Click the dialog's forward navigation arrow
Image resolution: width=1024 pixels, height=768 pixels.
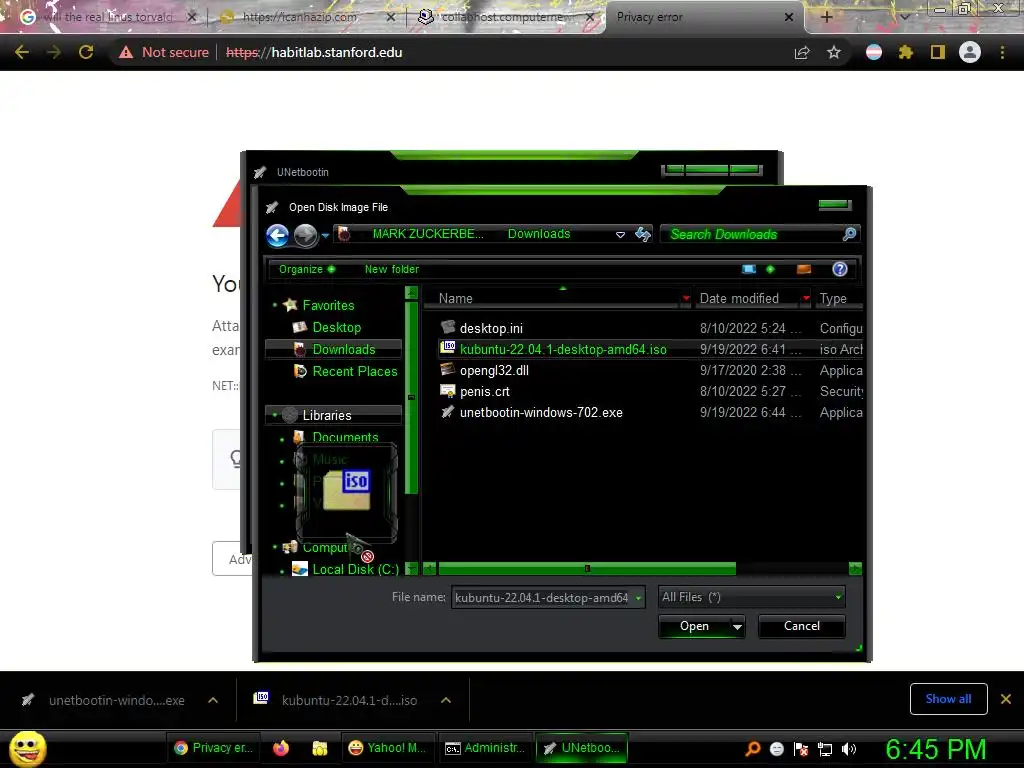(306, 235)
